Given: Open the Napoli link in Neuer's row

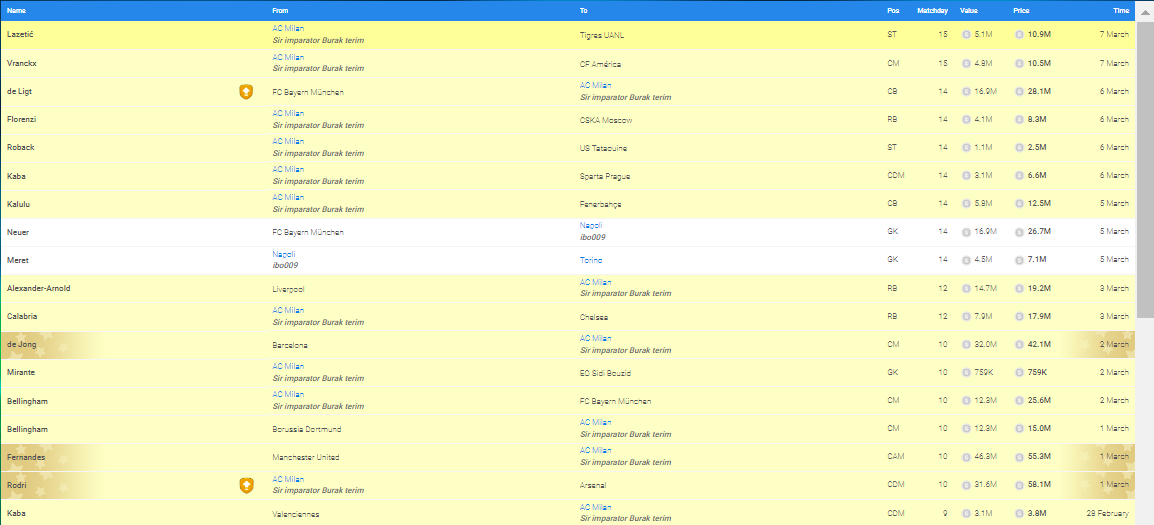Looking at the screenshot, I should [591, 225].
